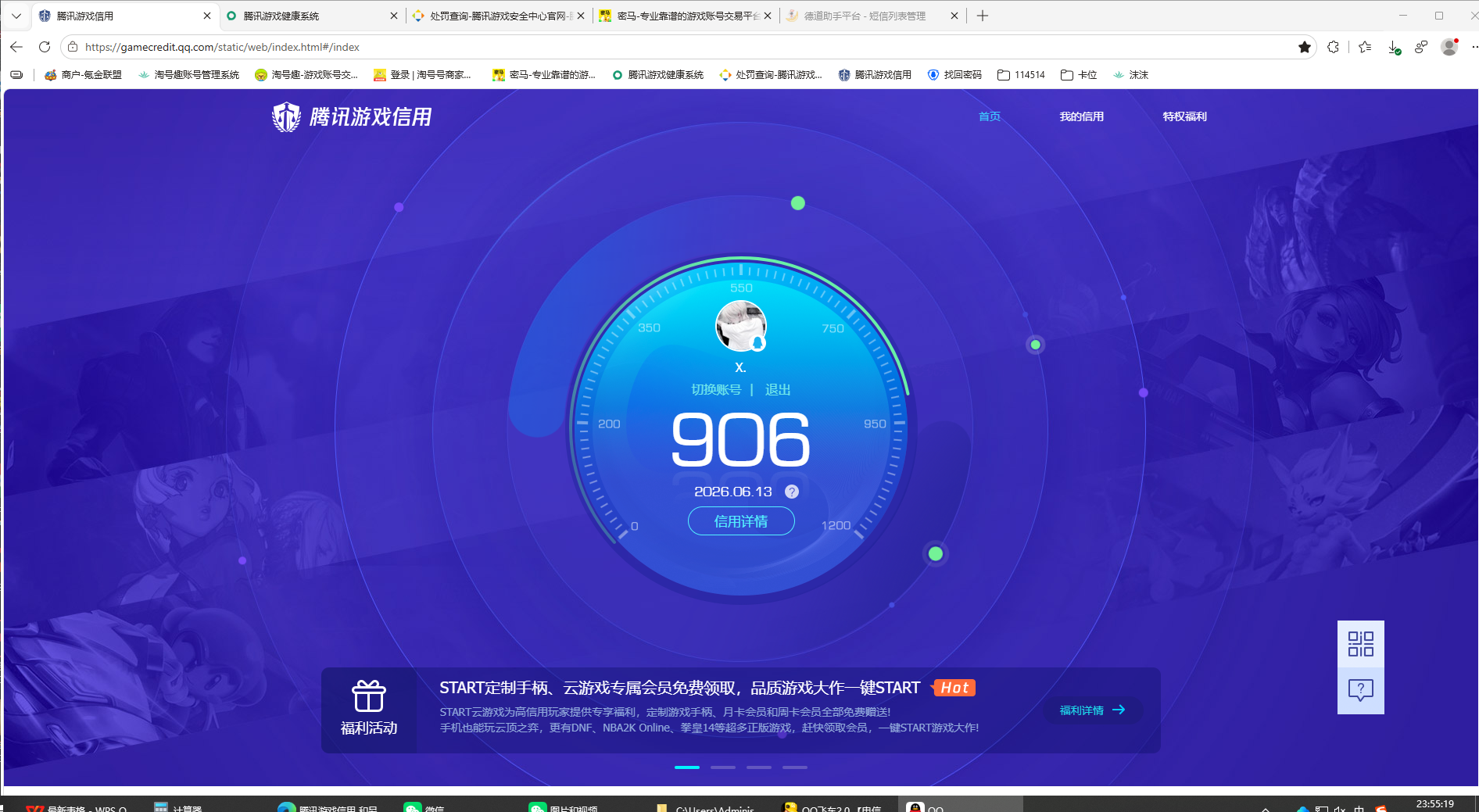Click the orange Hot badge

(954, 688)
